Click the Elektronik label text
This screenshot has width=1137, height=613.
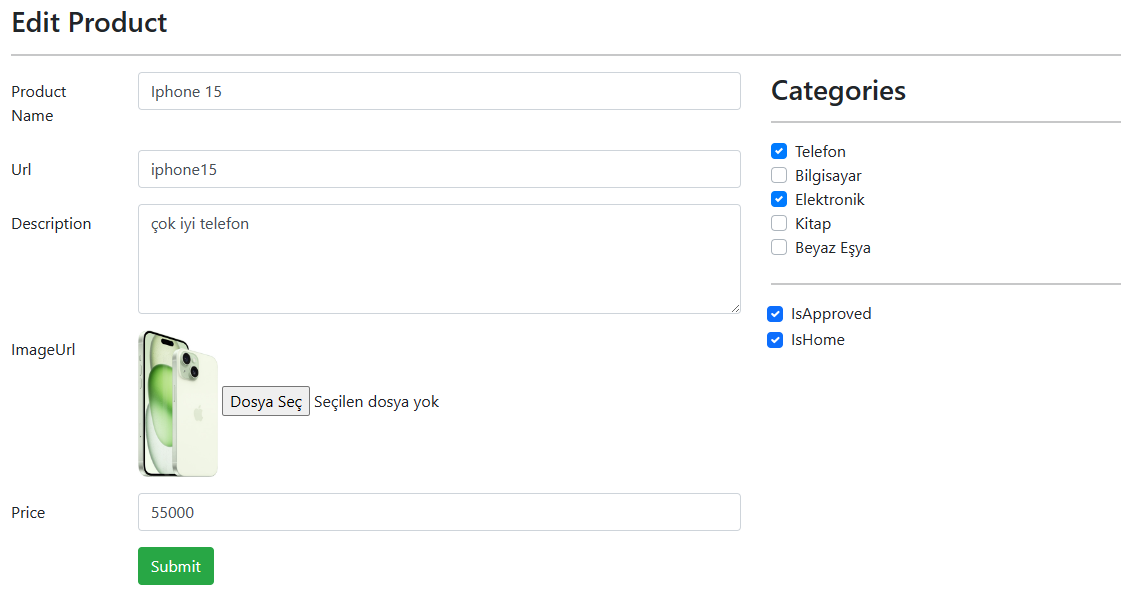click(x=829, y=200)
